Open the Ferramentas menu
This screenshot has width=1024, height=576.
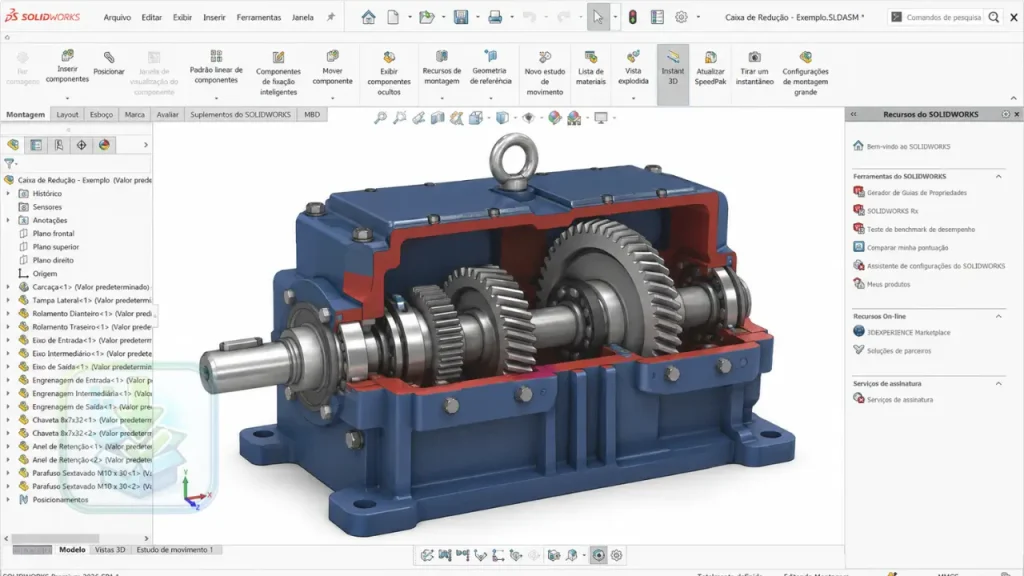point(259,18)
